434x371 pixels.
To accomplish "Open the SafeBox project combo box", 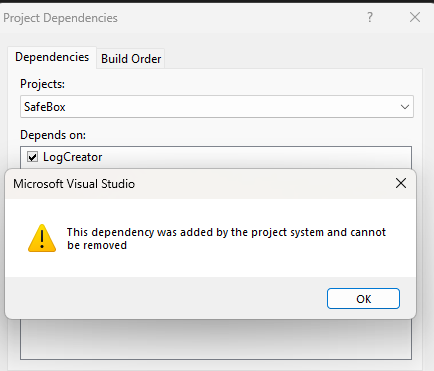I will coord(217,107).
